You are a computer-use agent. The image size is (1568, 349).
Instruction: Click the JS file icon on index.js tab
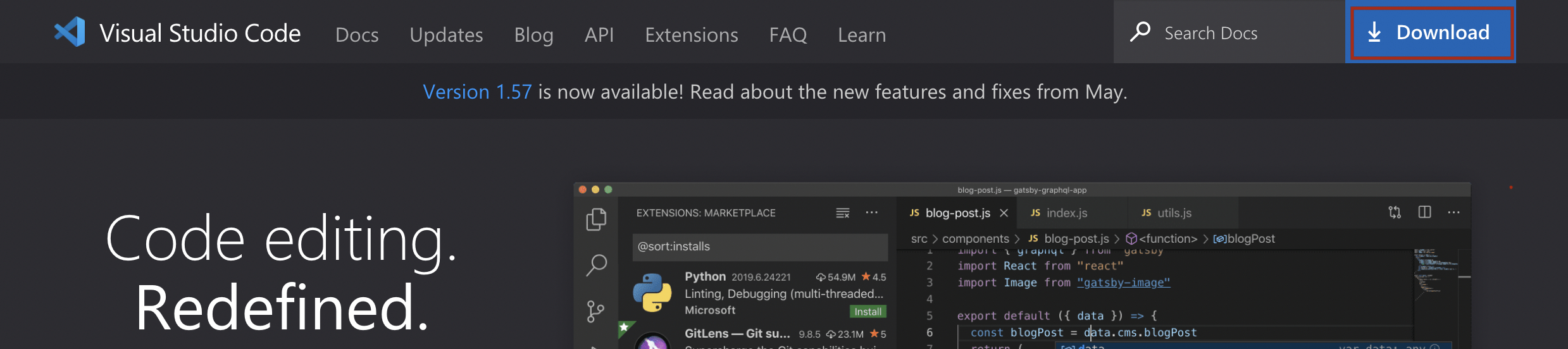click(x=1035, y=213)
